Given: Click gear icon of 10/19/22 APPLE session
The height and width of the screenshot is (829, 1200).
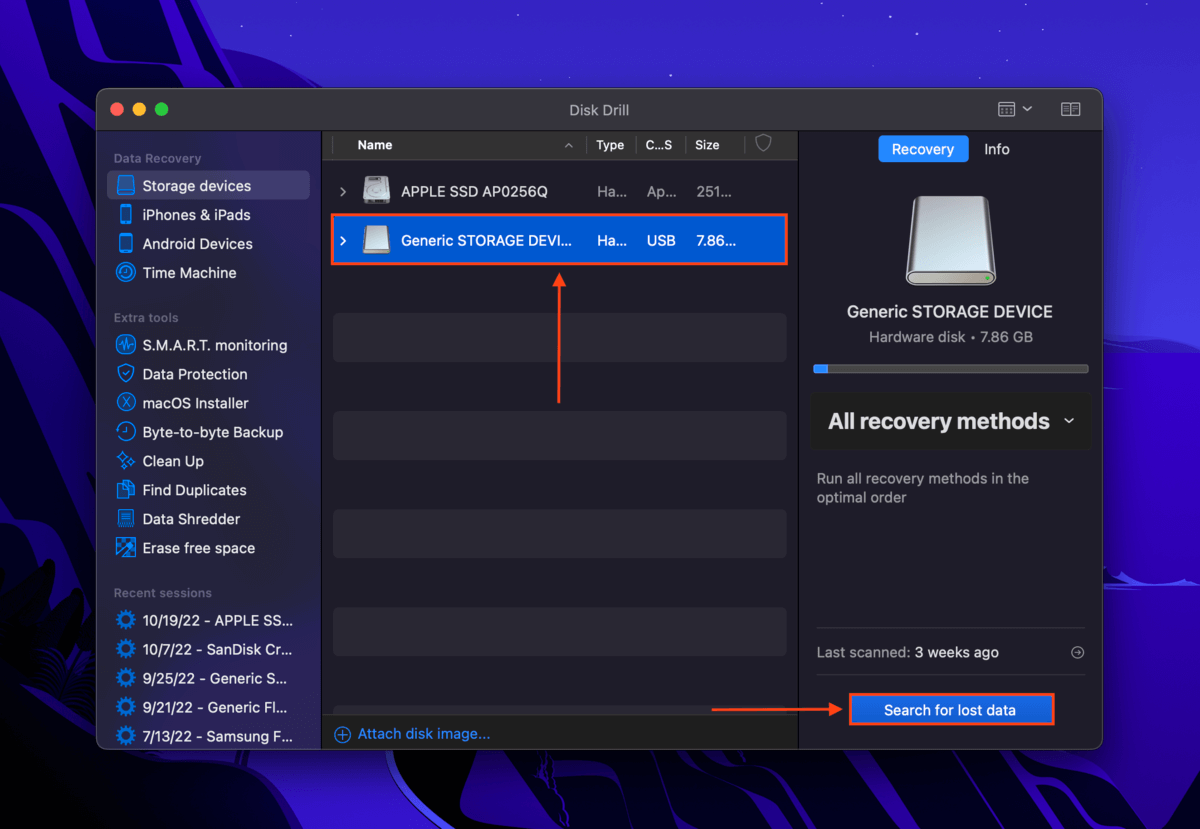Looking at the screenshot, I should [126, 620].
